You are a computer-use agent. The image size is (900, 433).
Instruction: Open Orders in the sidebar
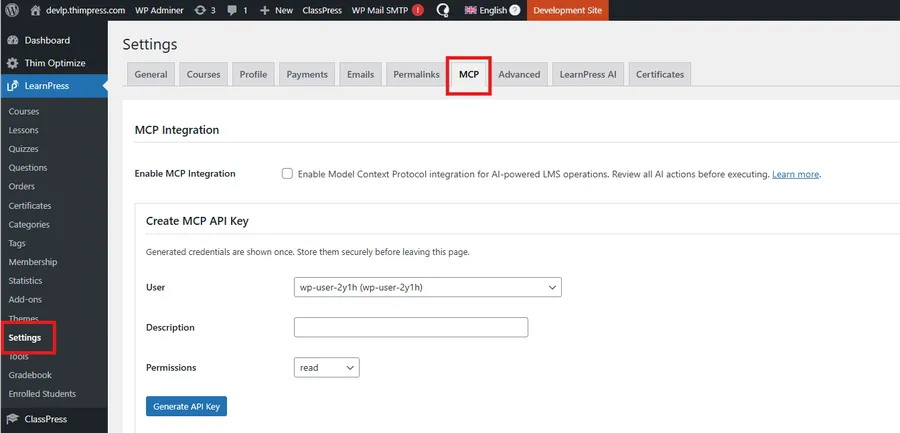coord(22,186)
